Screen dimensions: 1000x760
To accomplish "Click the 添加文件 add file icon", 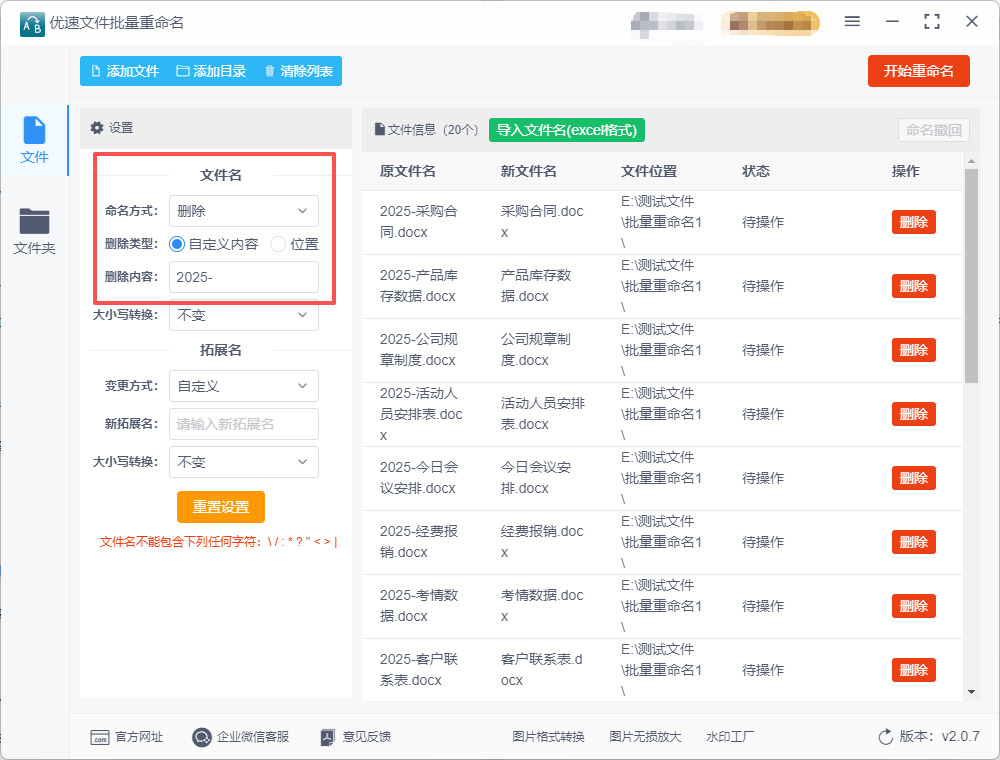I will point(96,71).
